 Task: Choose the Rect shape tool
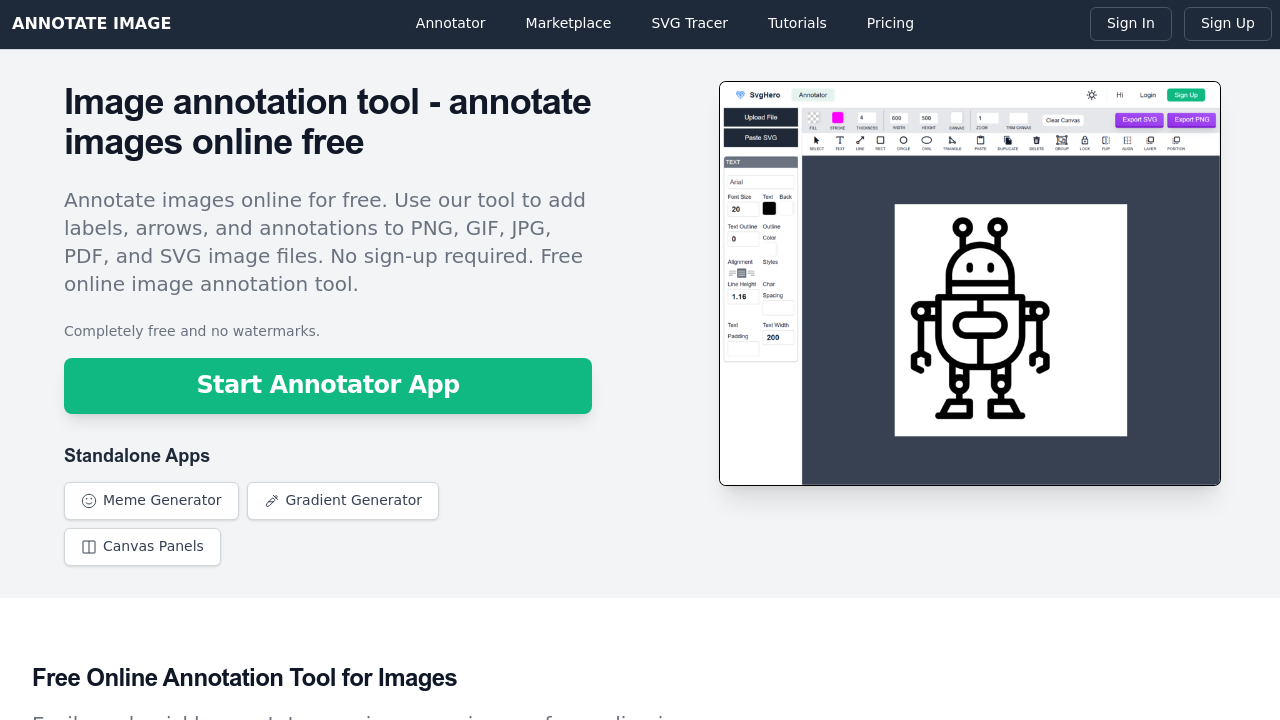point(880,140)
